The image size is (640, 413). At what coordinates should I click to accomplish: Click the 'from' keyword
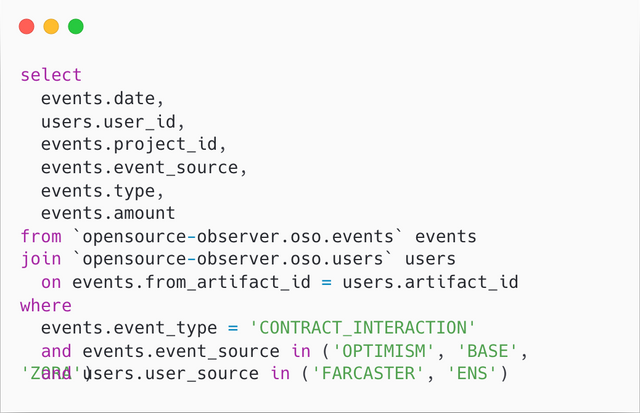41,236
